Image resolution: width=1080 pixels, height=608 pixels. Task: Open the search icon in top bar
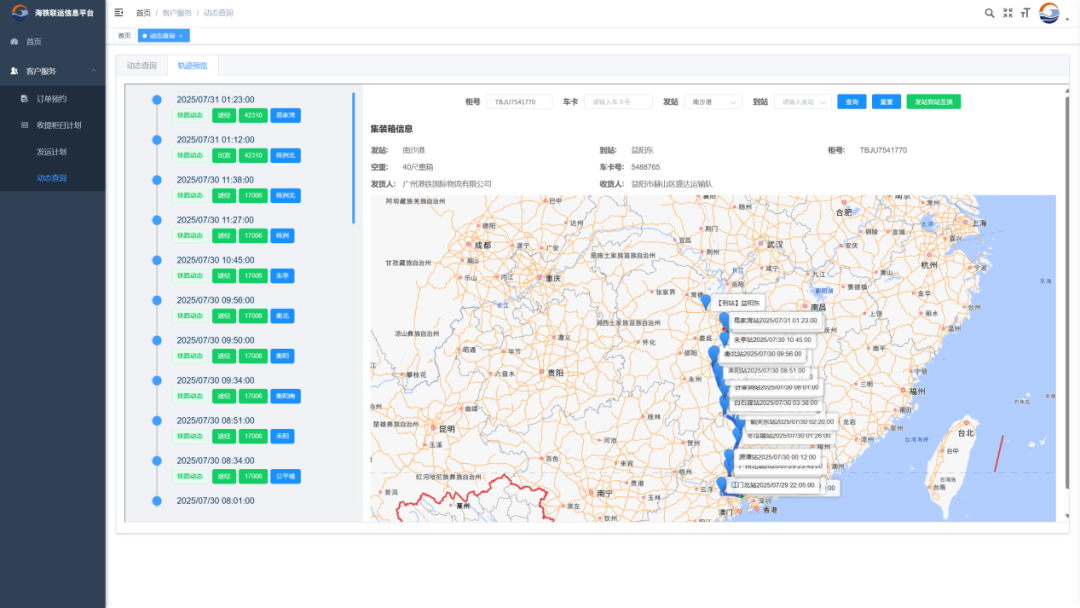989,13
